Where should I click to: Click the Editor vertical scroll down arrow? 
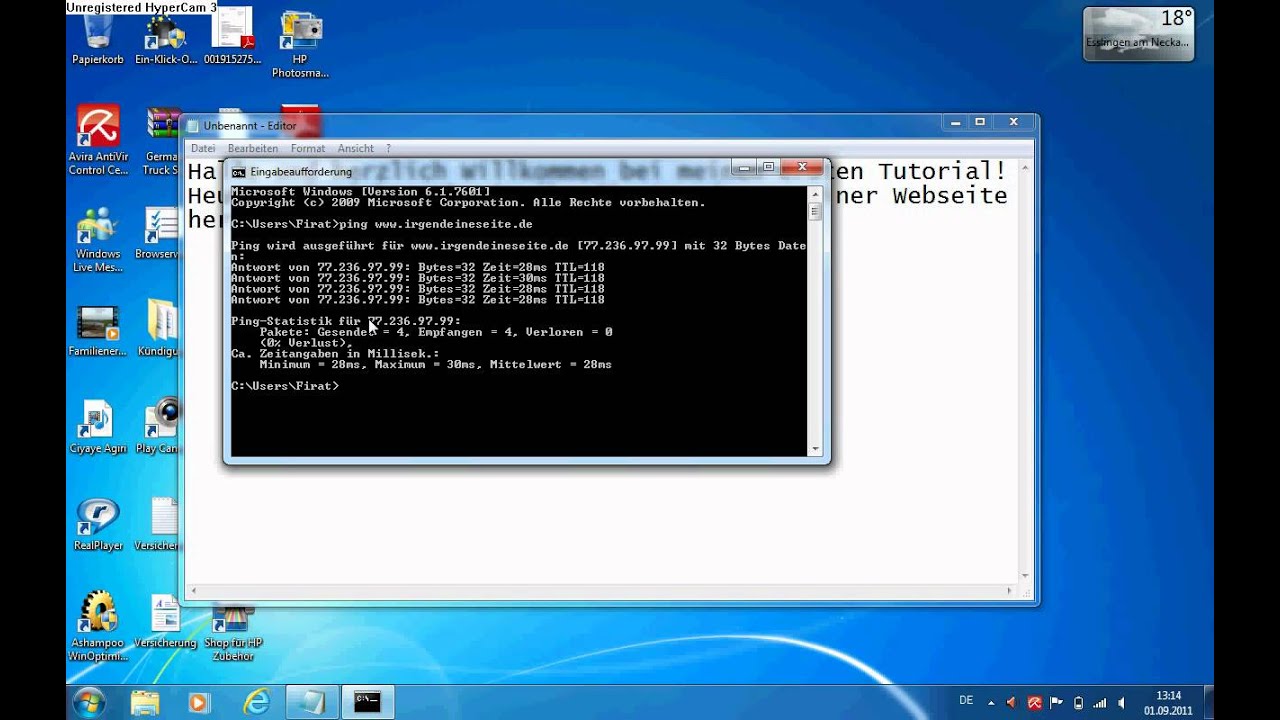1025,576
